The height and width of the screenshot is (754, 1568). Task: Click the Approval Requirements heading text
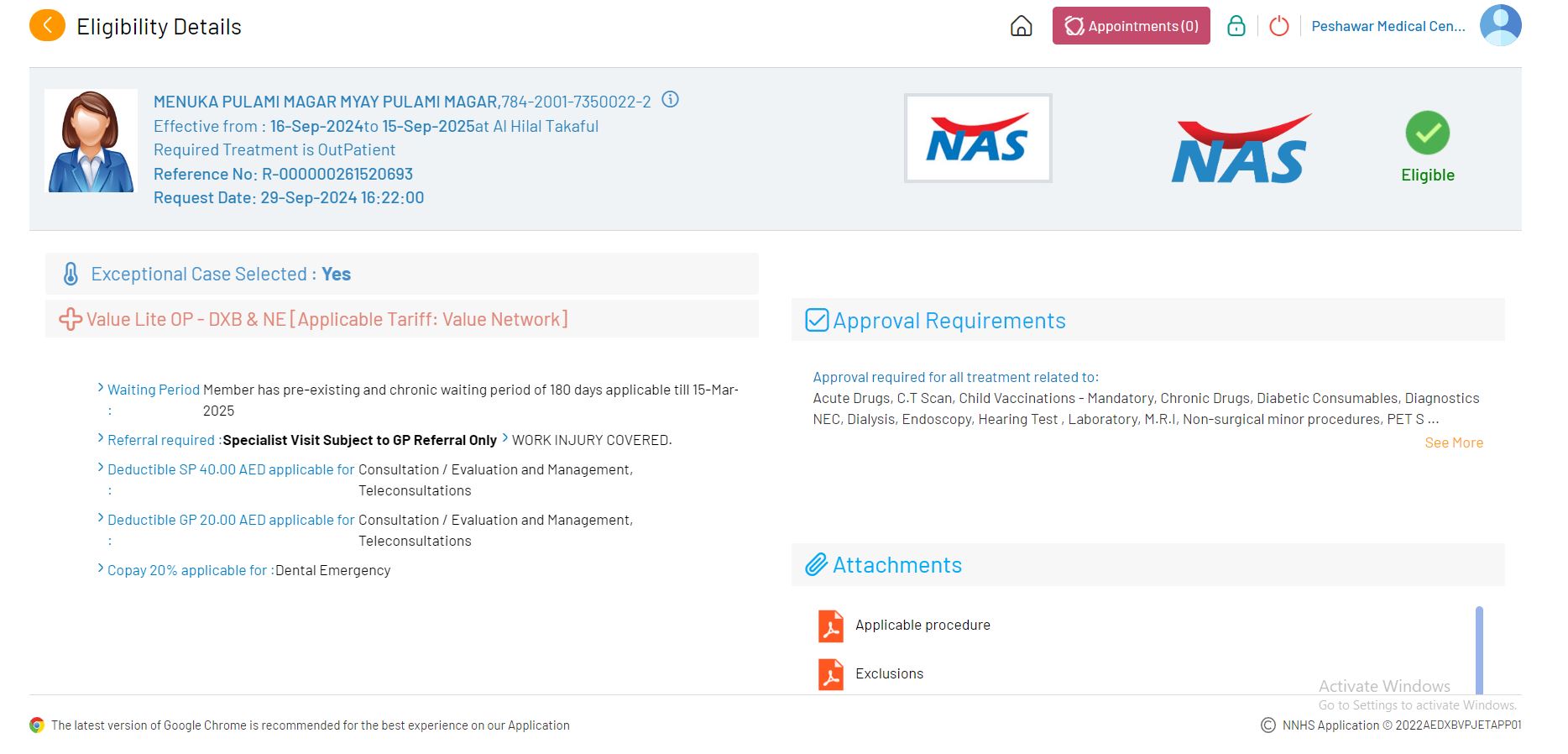coord(949,321)
